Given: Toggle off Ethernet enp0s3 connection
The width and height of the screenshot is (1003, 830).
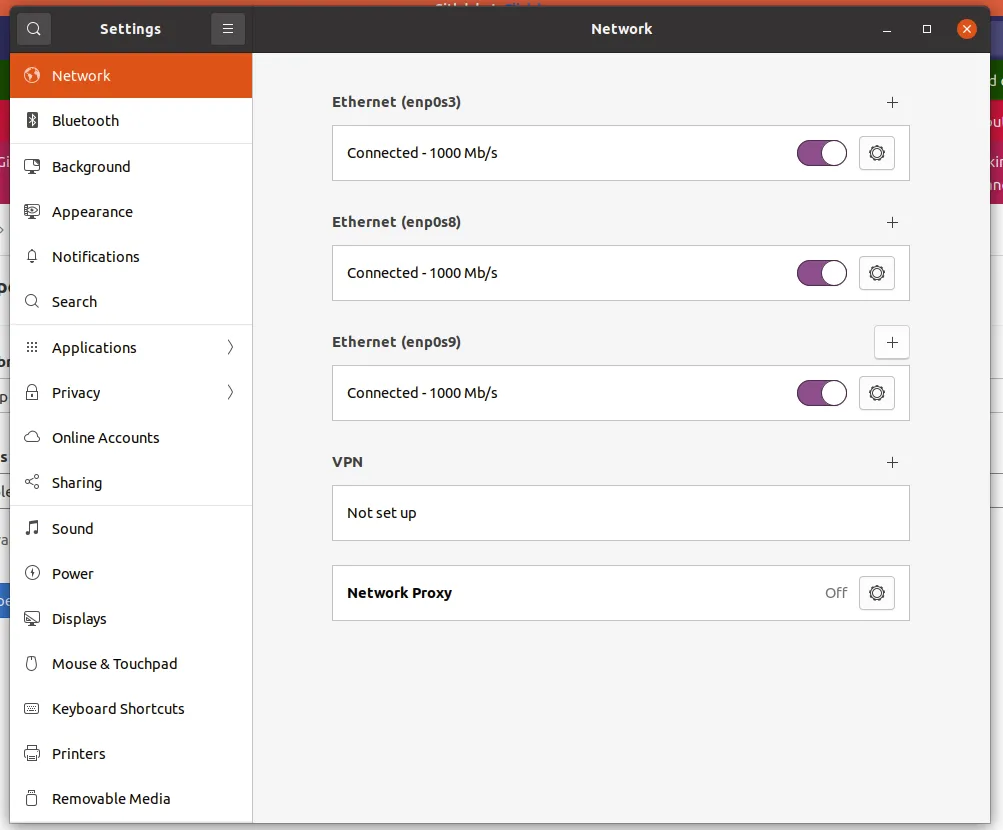Looking at the screenshot, I should click(x=822, y=153).
